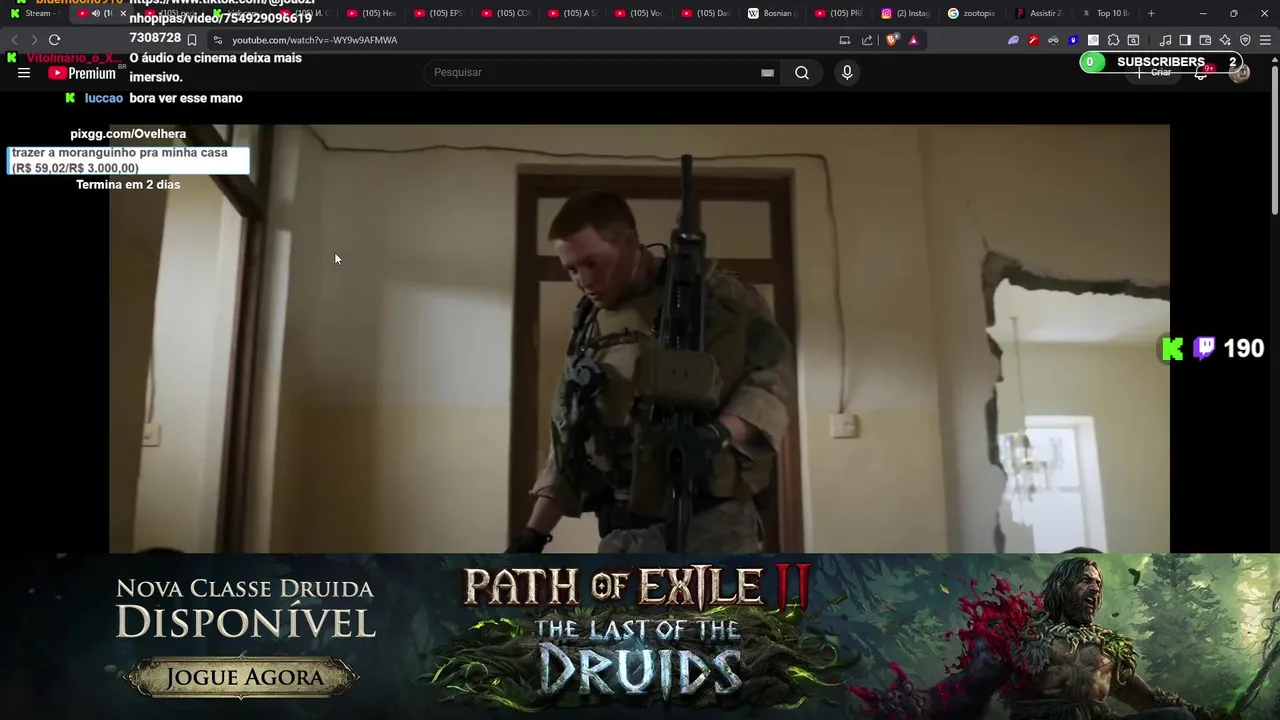The image size is (1280, 720).
Task: Open a new tab with plus button
Action: pos(1151,13)
